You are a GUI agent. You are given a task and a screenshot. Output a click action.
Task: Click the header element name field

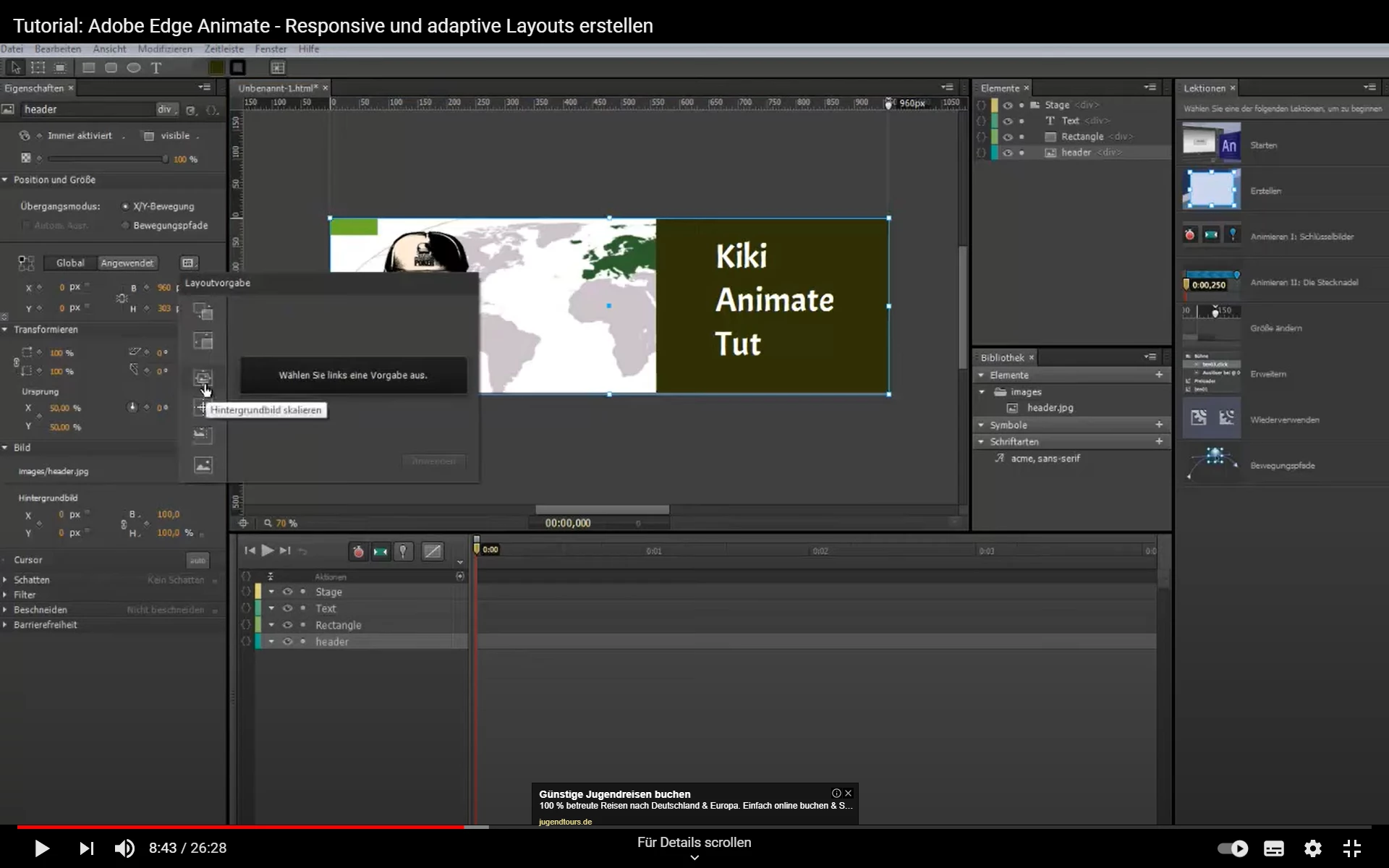click(x=87, y=109)
